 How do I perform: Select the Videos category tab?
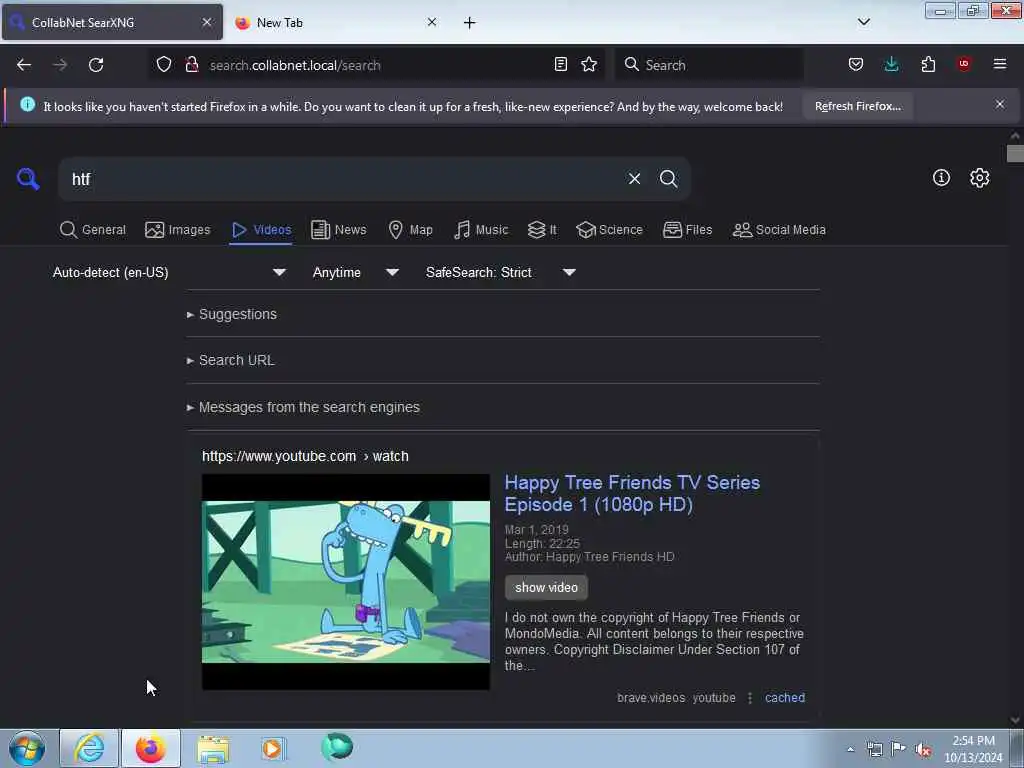pyautogui.click(x=261, y=230)
